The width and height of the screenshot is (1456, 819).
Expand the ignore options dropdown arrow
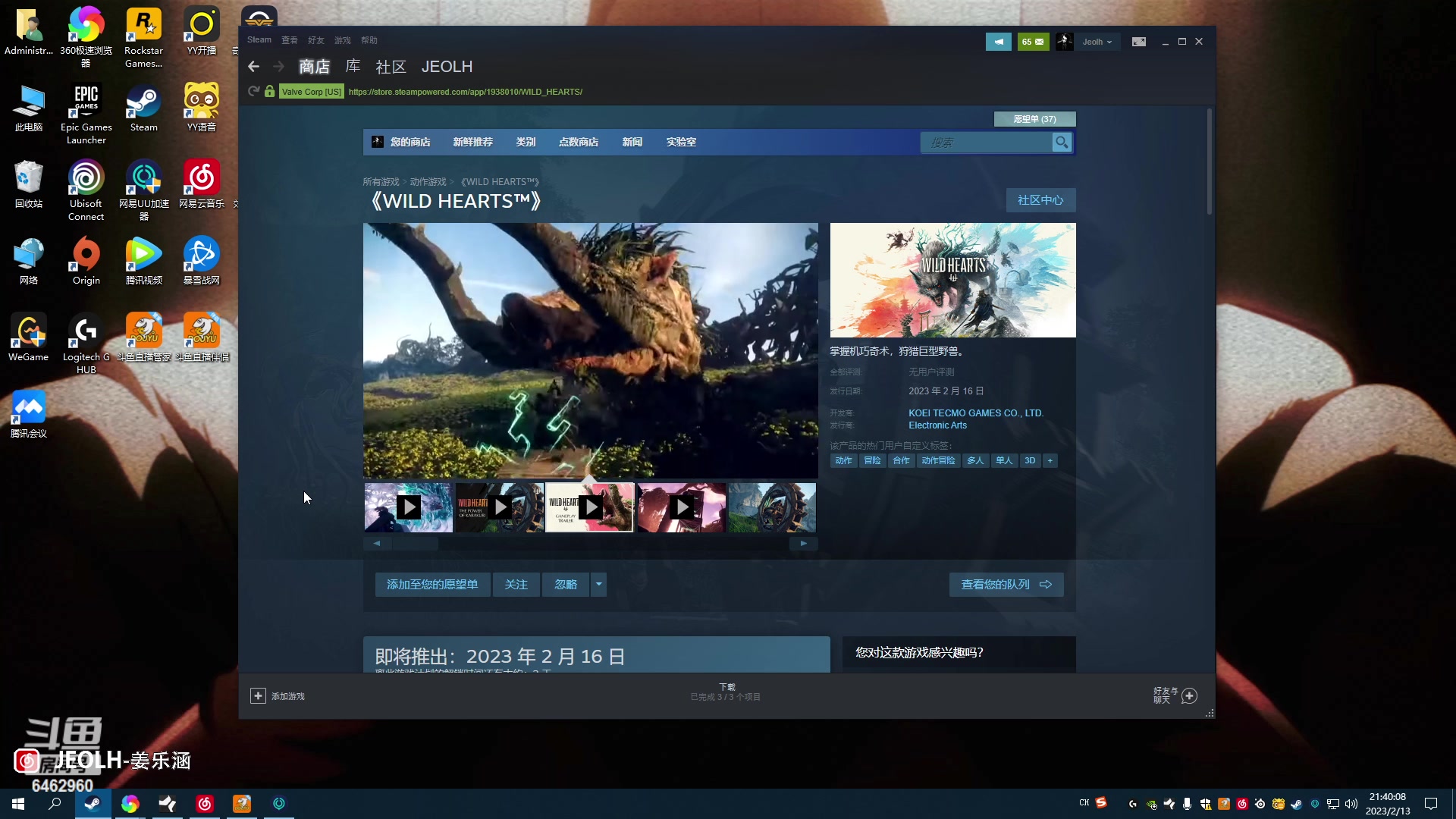tap(598, 584)
